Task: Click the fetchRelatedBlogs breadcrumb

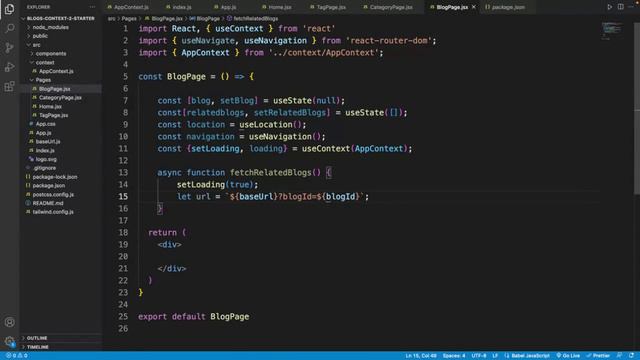Action: click(256, 18)
